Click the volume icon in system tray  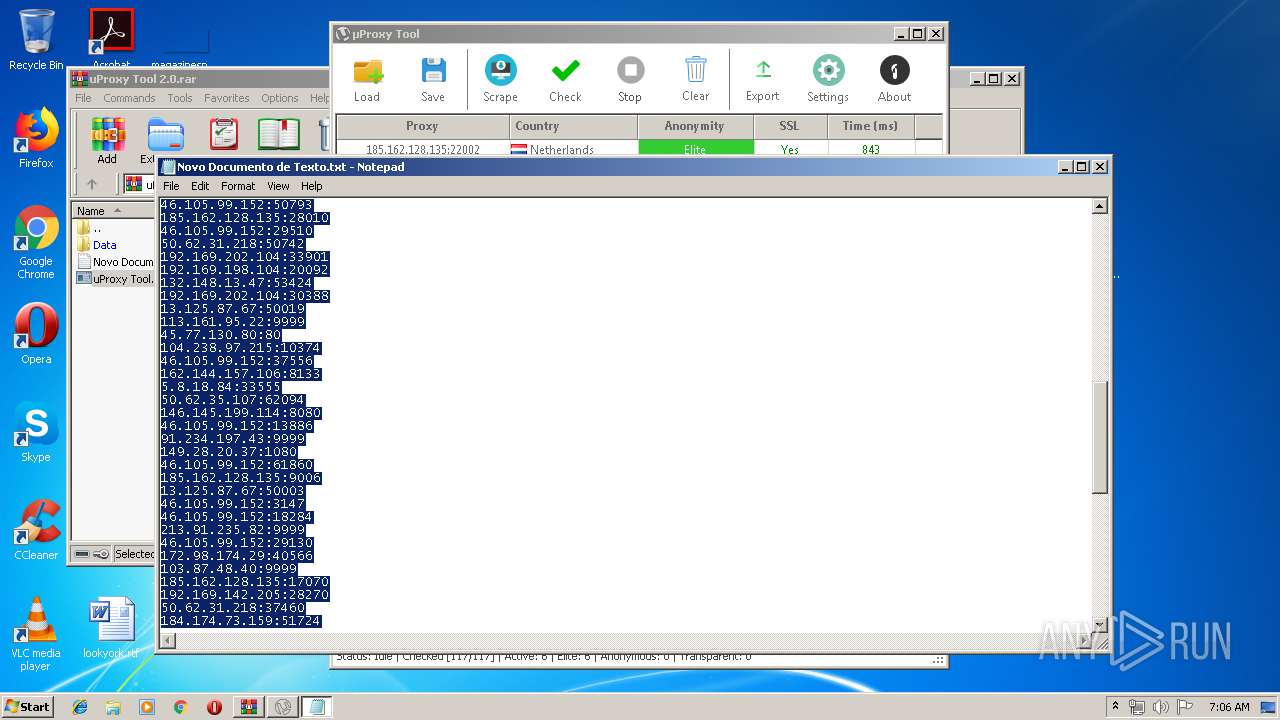point(1160,707)
